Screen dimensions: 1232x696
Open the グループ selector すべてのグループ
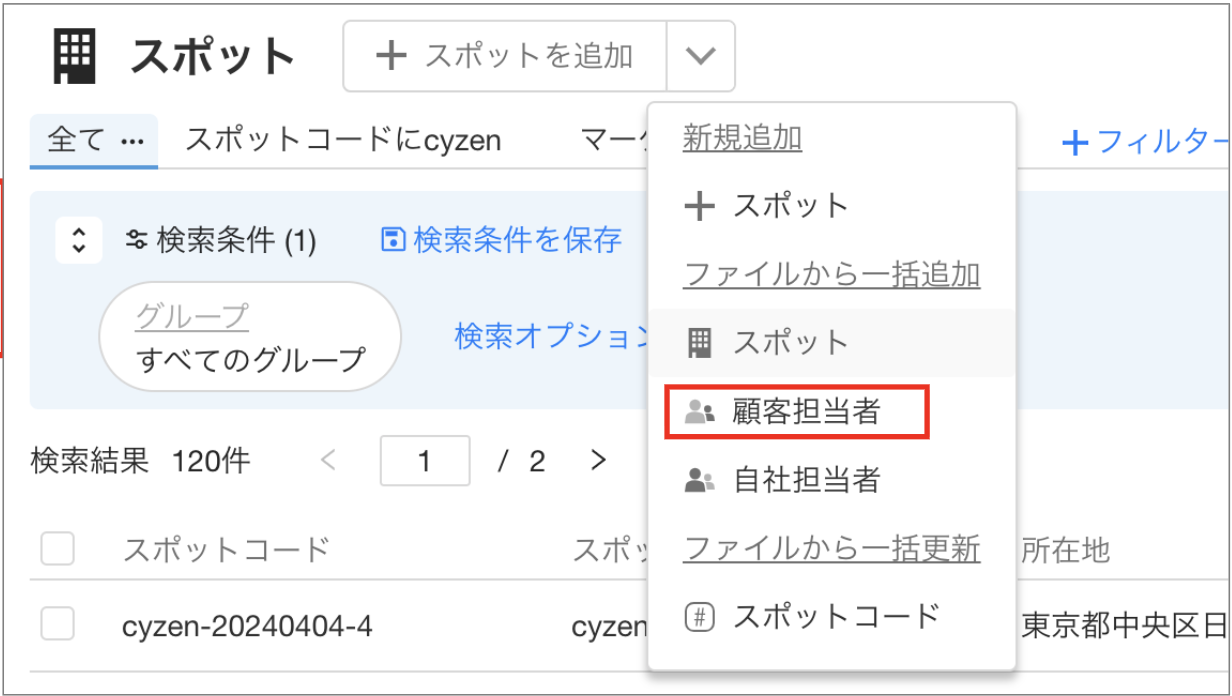(250, 337)
